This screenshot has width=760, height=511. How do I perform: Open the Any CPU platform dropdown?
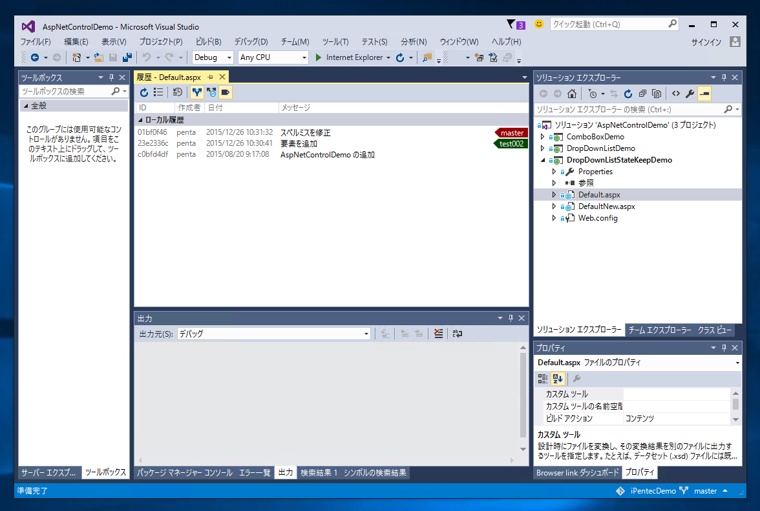coord(273,57)
